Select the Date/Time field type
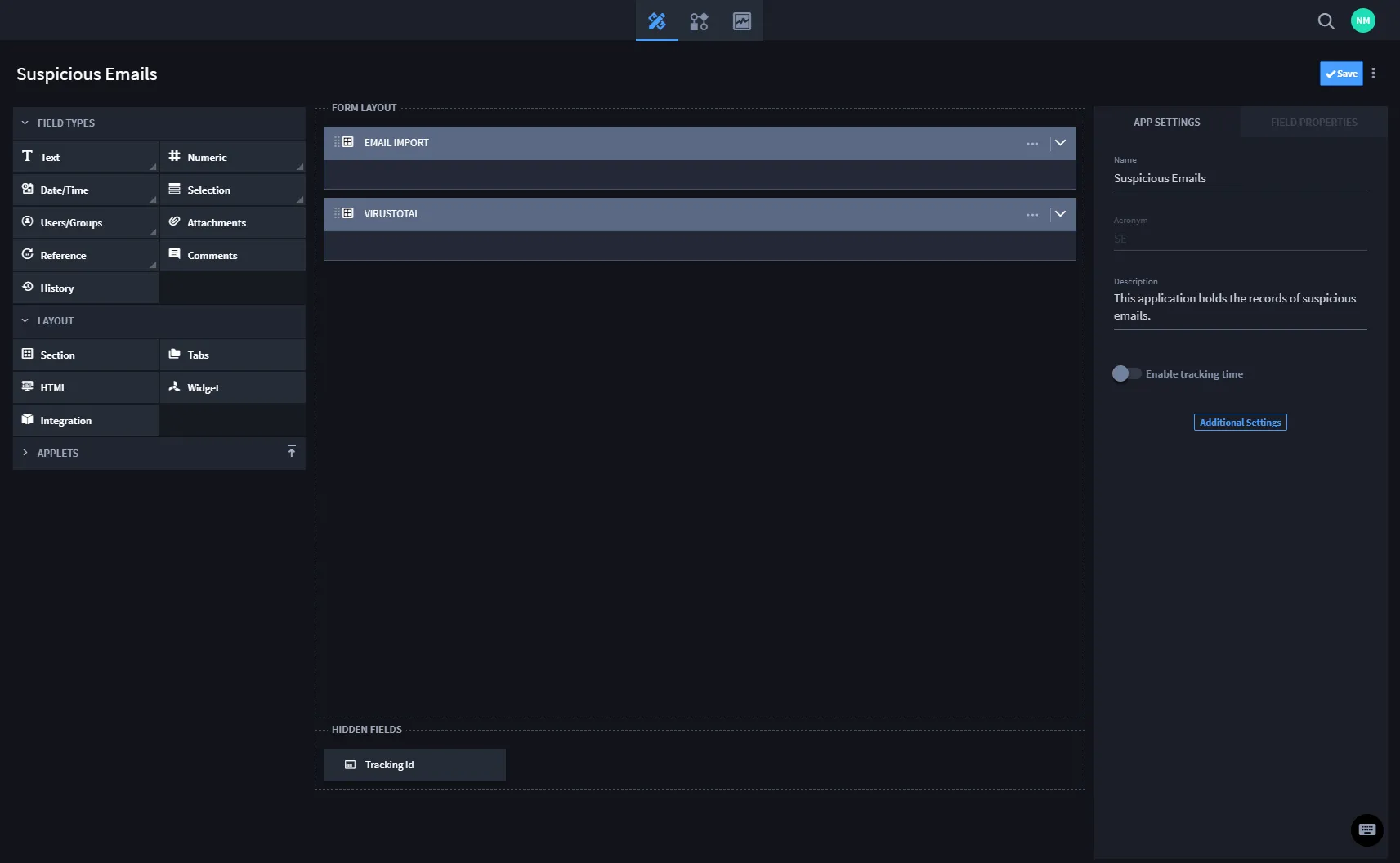Viewport: 1400px width, 863px height. coord(86,190)
